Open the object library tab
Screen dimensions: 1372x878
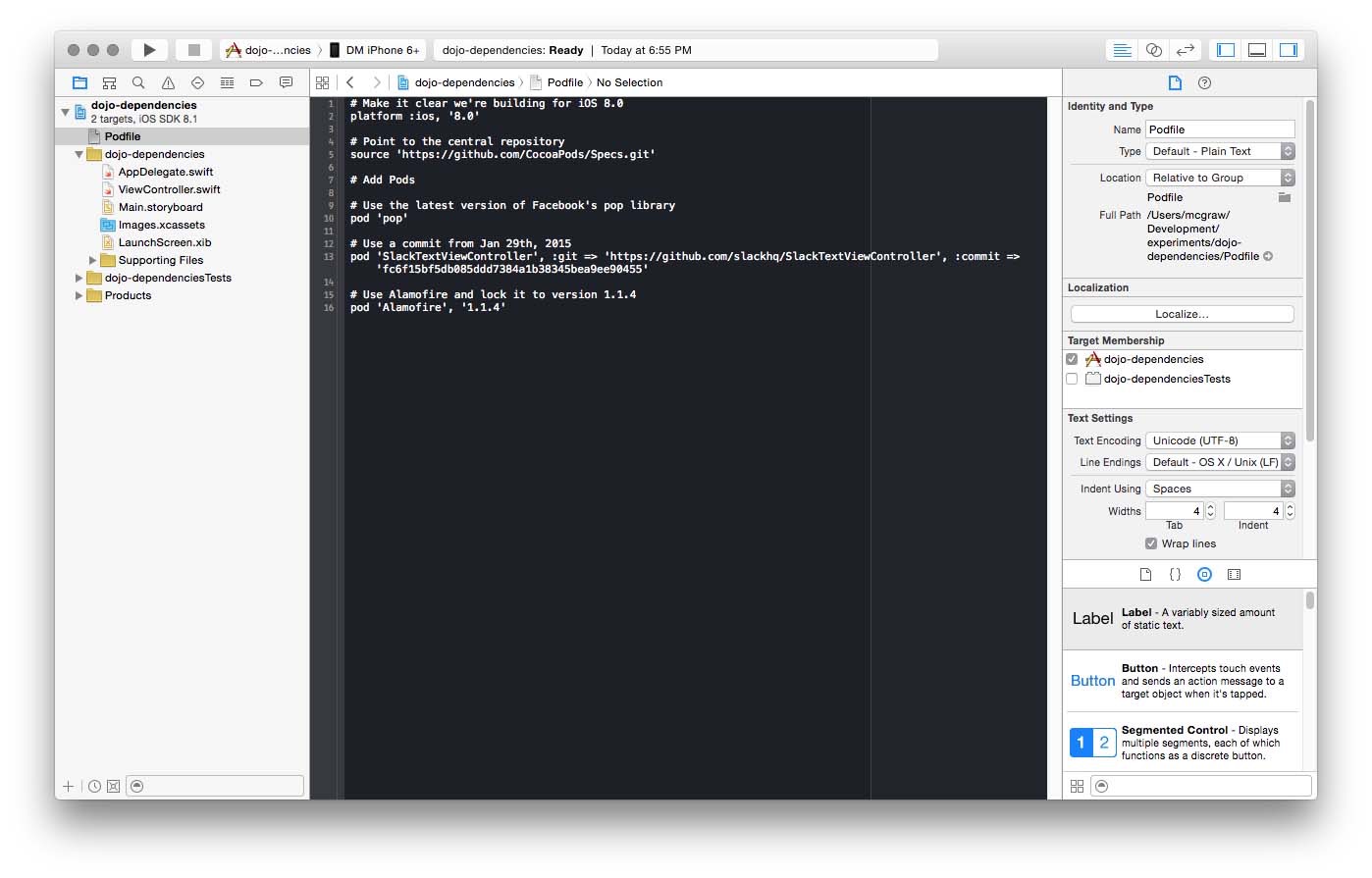click(1204, 574)
